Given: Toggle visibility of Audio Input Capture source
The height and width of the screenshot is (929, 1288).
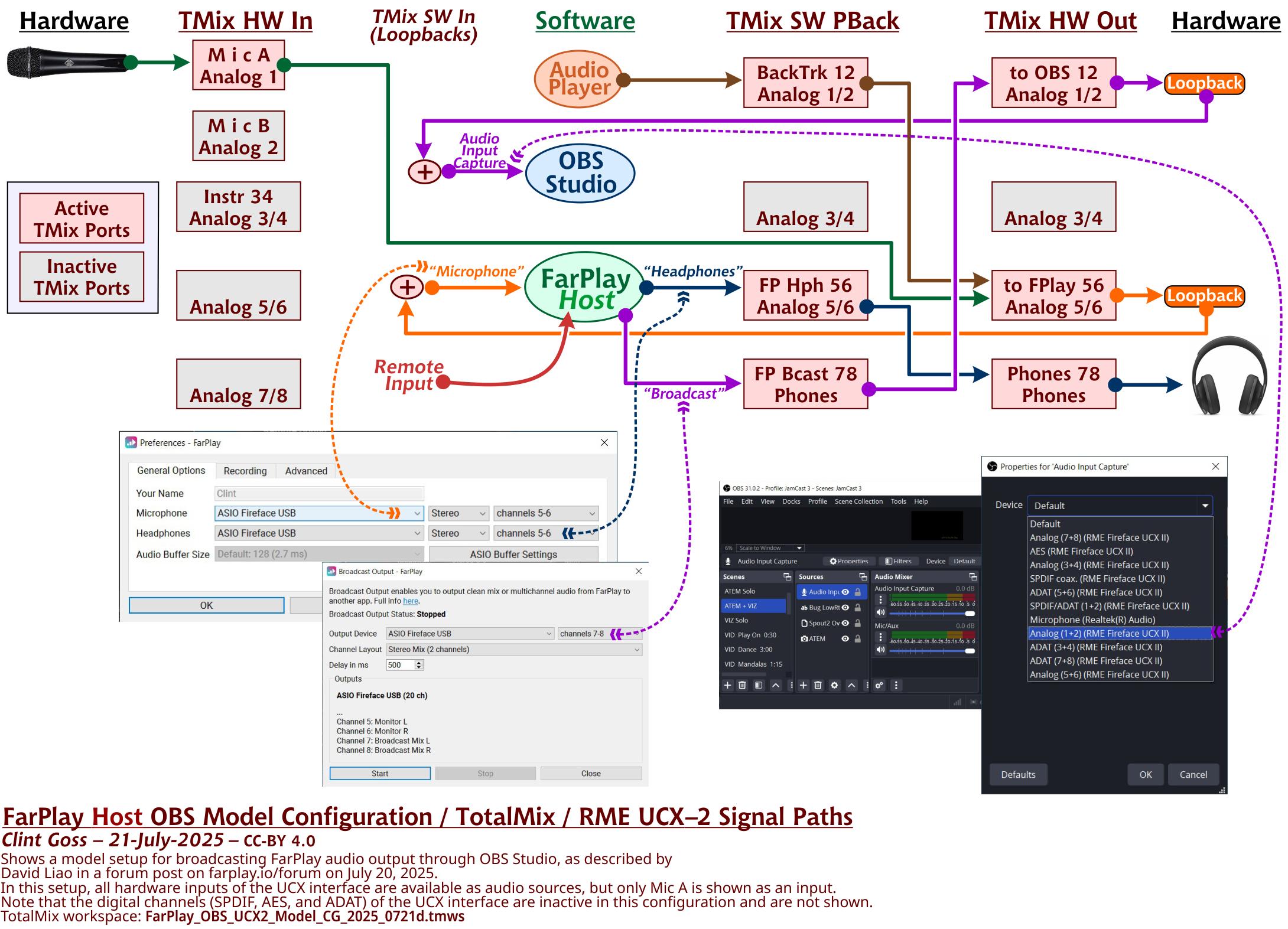Looking at the screenshot, I should [845, 592].
